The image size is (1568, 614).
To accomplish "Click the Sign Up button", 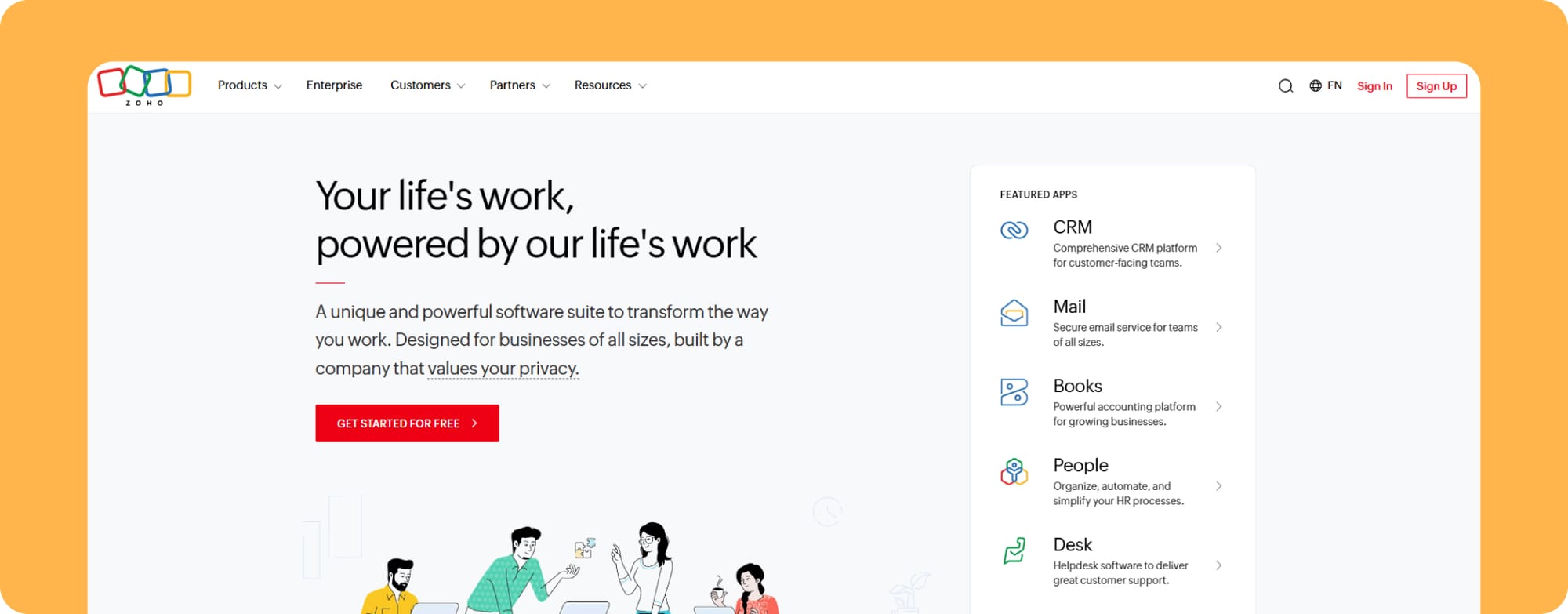I will pyautogui.click(x=1436, y=86).
